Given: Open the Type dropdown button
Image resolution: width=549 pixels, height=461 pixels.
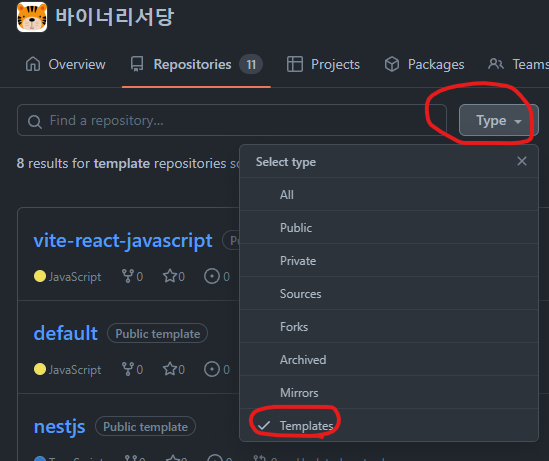Looking at the screenshot, I should (499, 120).
